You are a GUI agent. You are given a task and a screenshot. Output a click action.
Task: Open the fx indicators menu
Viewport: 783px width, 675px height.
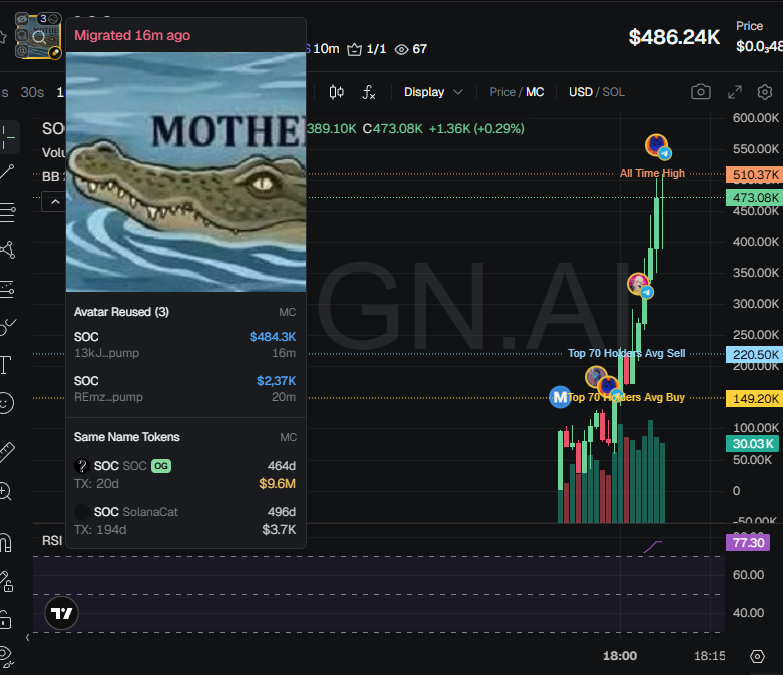point(369,92)
